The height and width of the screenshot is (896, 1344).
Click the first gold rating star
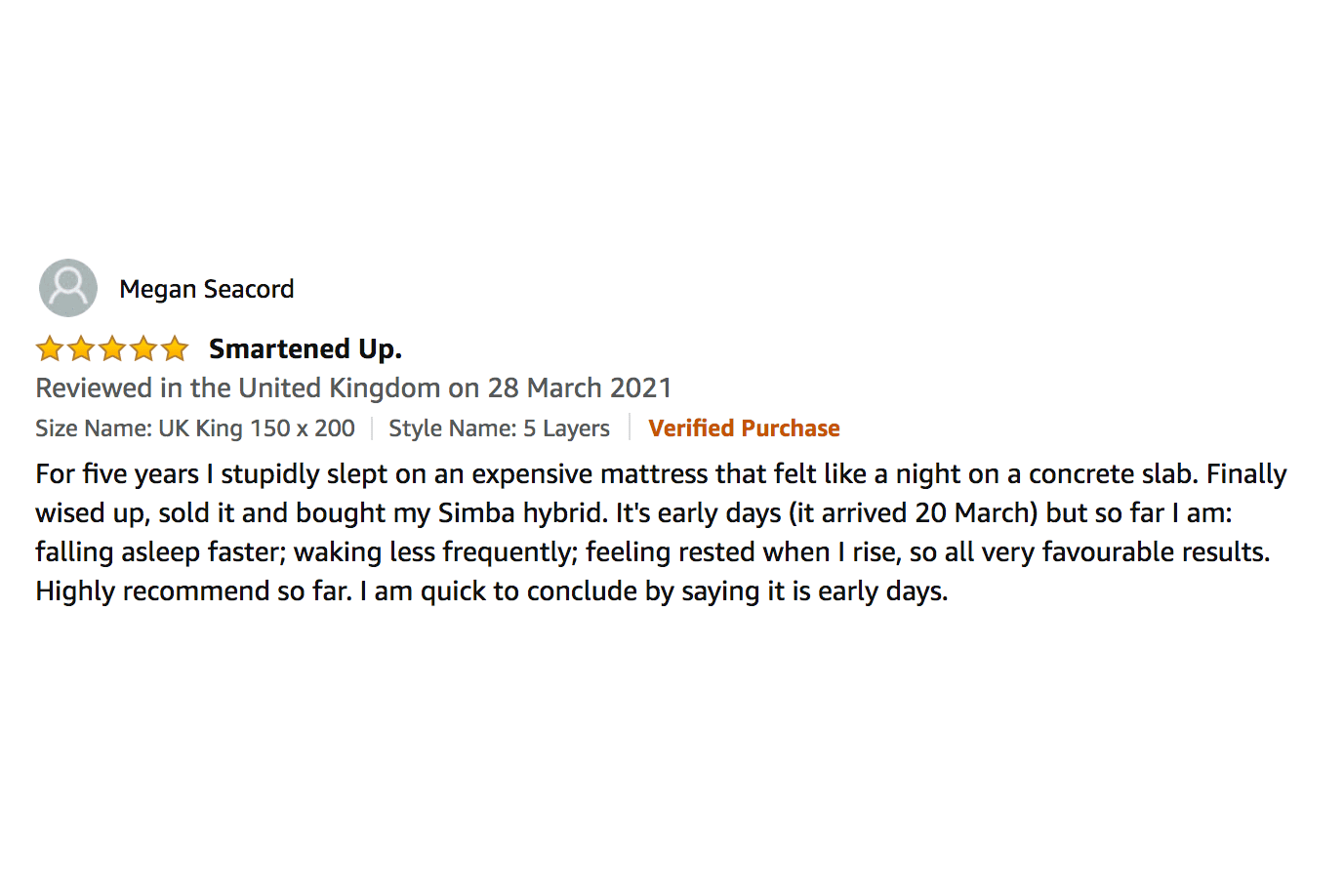pyautogui.click(x=50, y=348)
